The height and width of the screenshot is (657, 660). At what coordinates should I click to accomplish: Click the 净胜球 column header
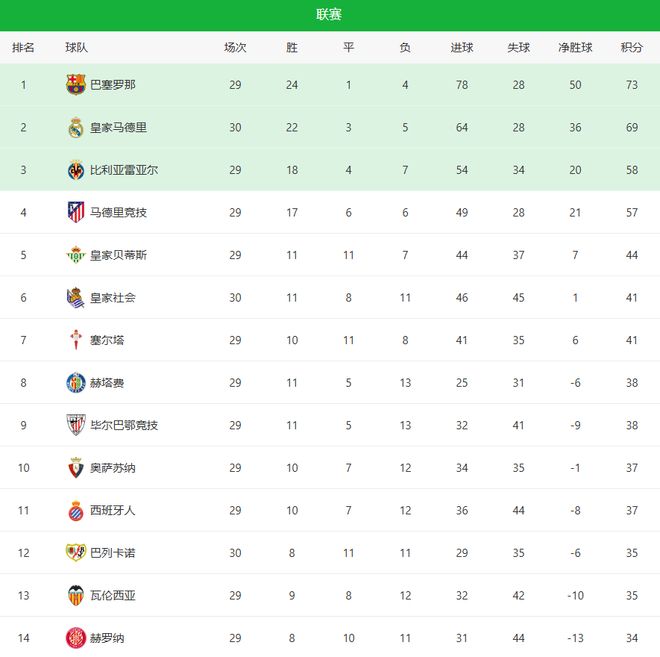click(x=575, y=47)
